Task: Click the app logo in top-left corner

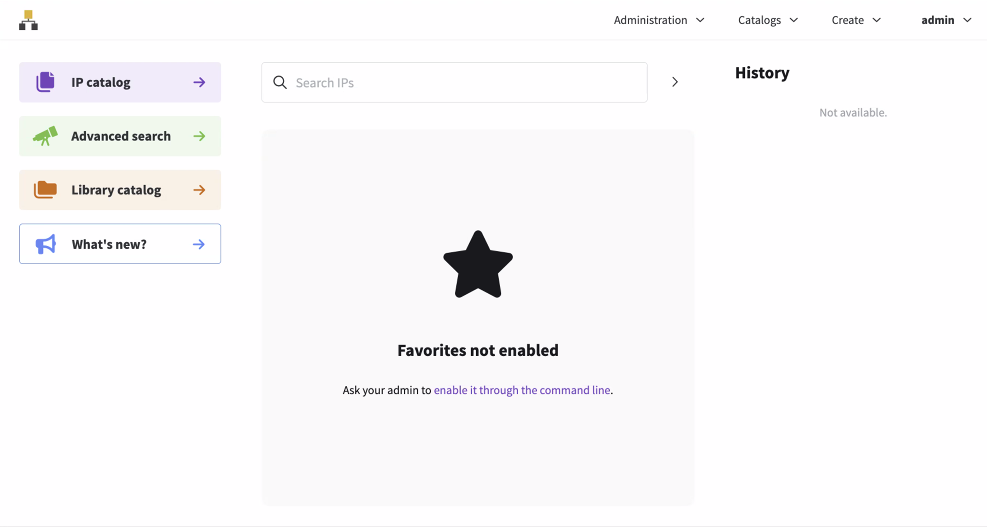Action: [28, 20]
